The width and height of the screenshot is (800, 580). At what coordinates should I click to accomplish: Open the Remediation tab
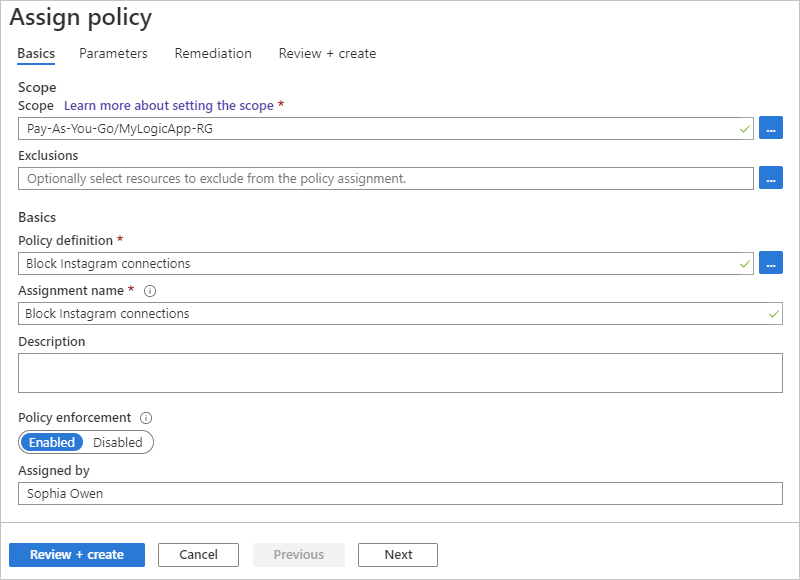click(x=213, y=54)
